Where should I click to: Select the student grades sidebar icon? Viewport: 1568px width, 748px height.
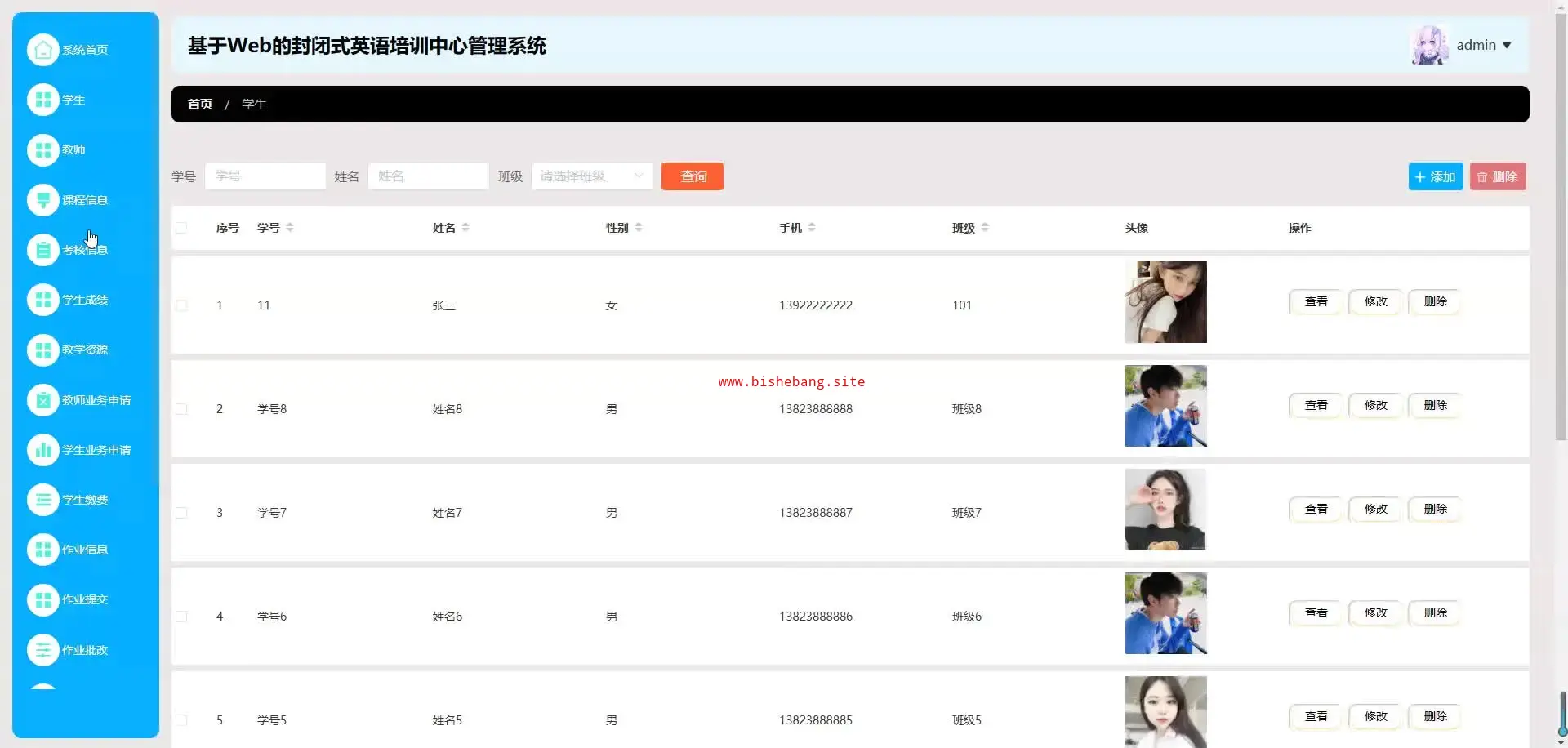(x=42, y=300)
